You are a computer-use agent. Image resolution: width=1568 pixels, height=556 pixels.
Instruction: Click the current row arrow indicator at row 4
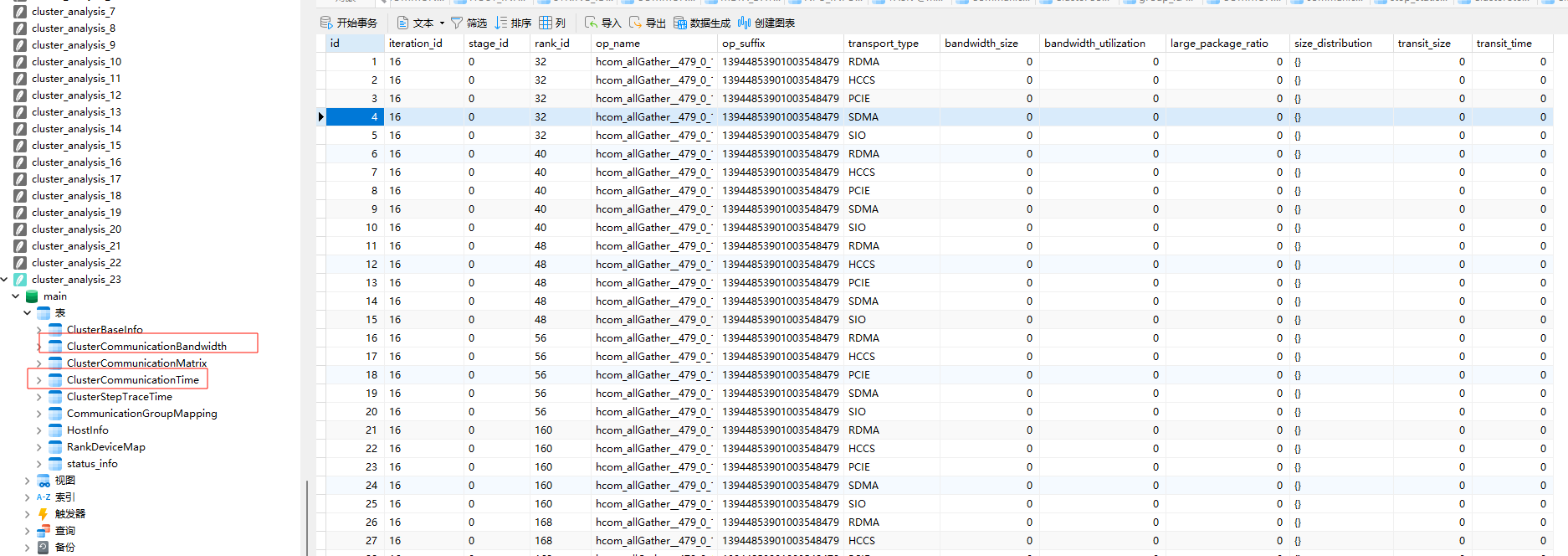click(320, 117)
